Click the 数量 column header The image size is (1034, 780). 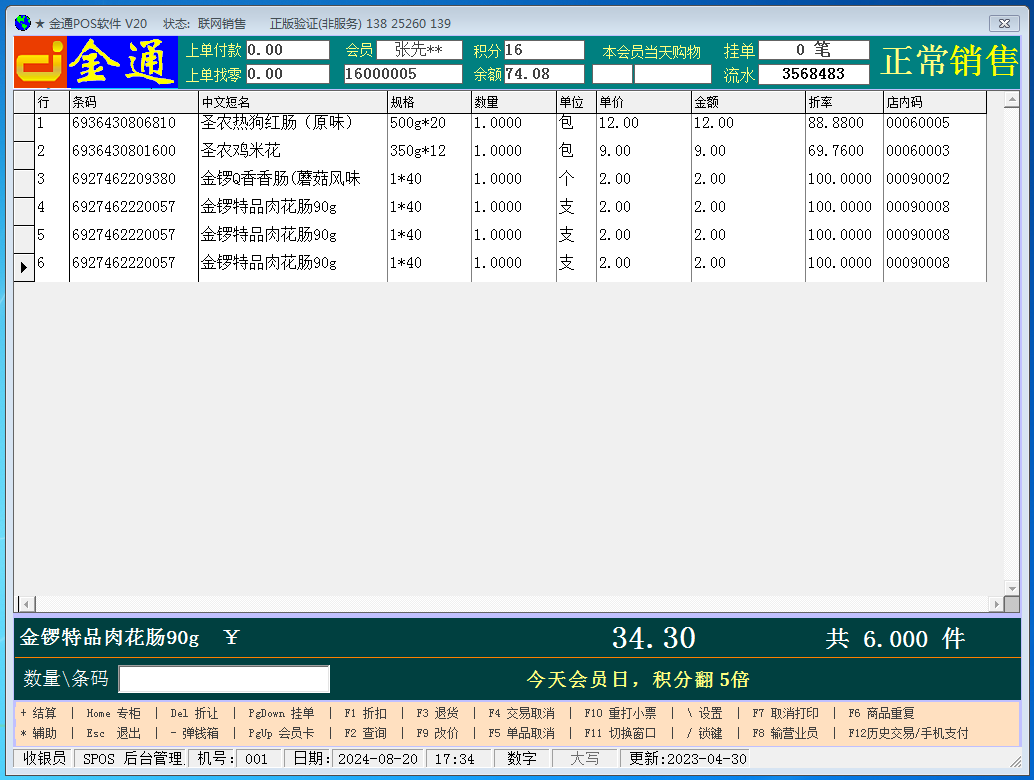[x=514, y=102]
